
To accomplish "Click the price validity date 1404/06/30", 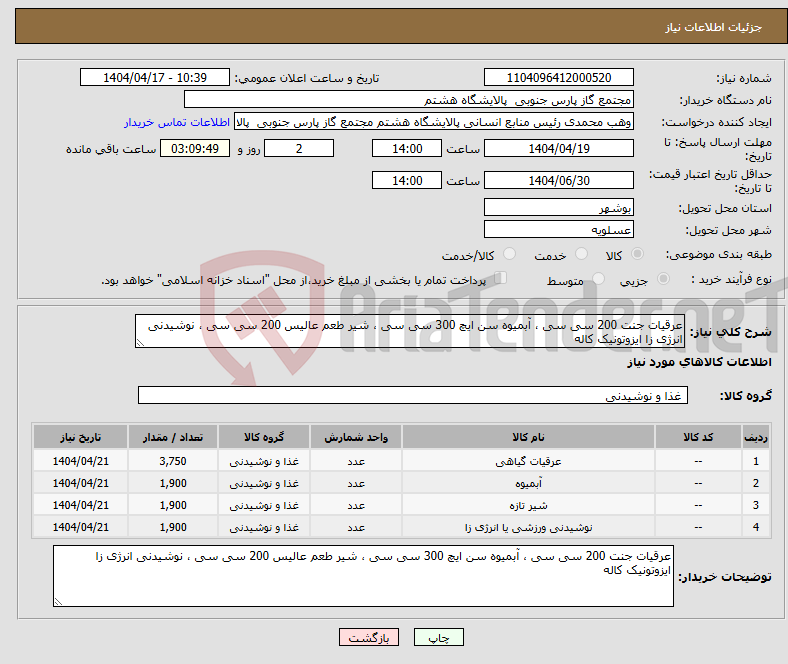I will (558, 180).
